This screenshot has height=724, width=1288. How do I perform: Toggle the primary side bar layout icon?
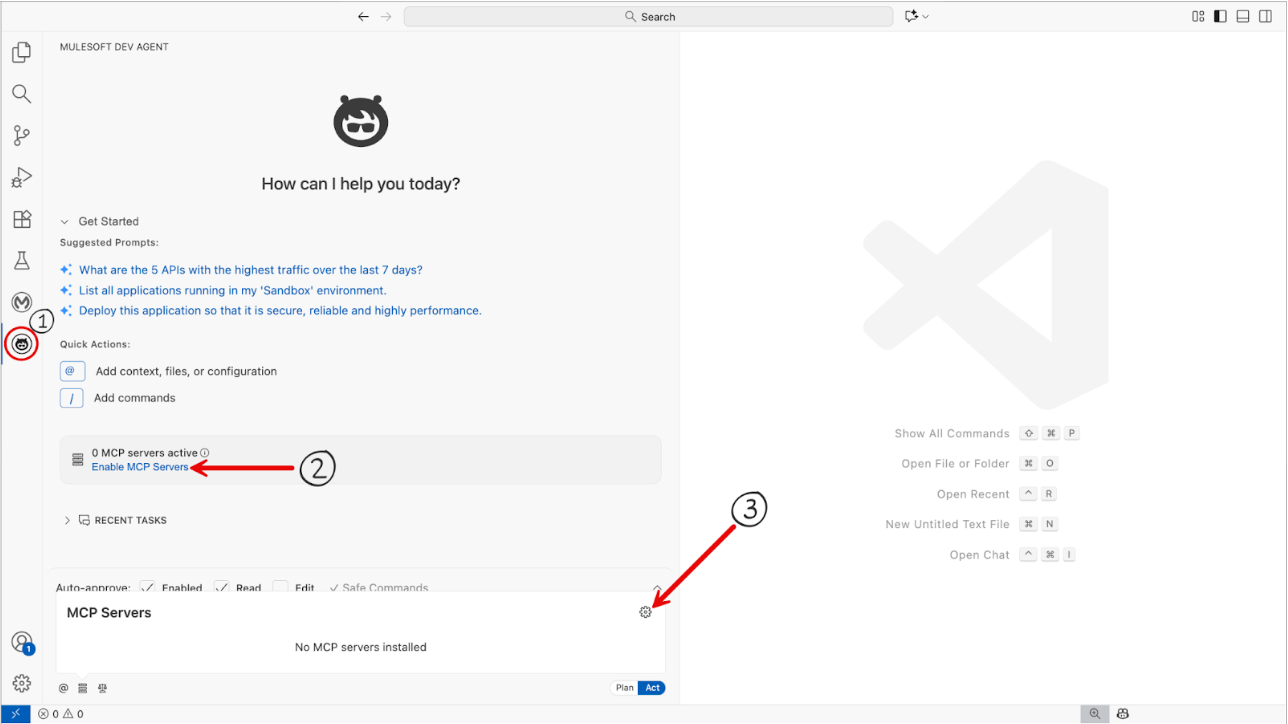pos(1220,16)
